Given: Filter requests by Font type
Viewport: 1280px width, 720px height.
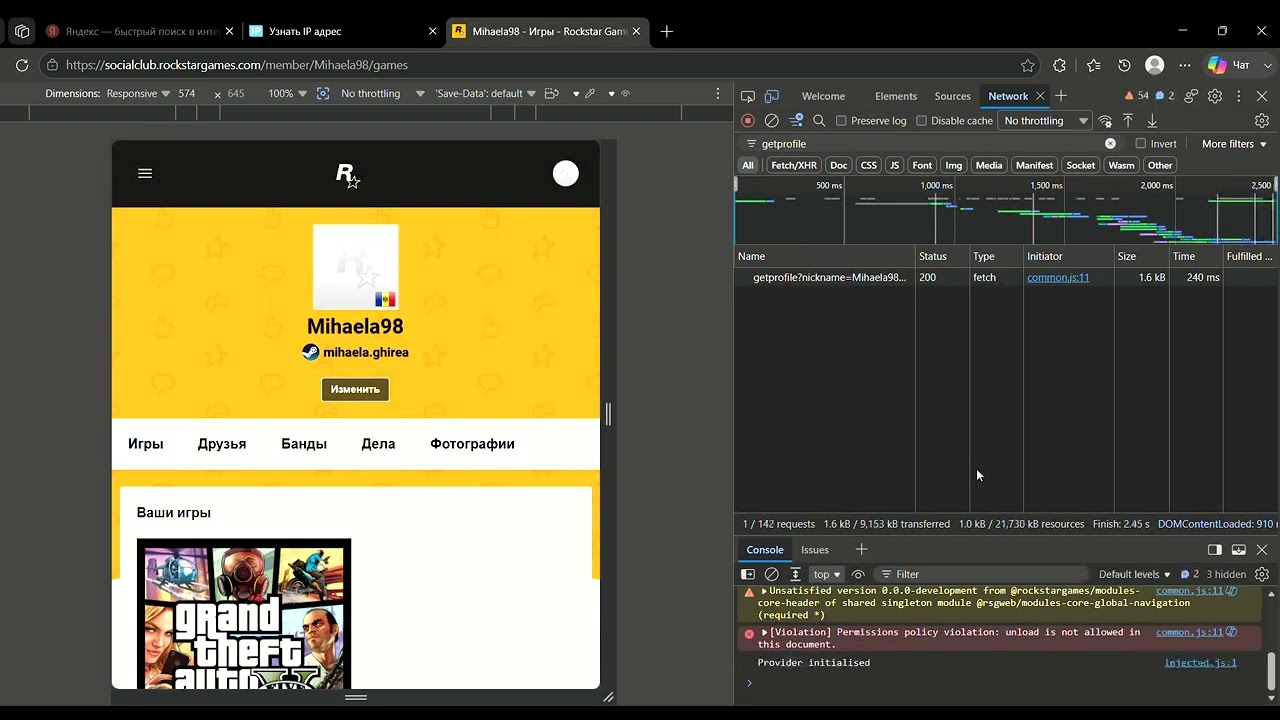Looking at the screenshot, I should pyautogui.click(x=922, y=165).
